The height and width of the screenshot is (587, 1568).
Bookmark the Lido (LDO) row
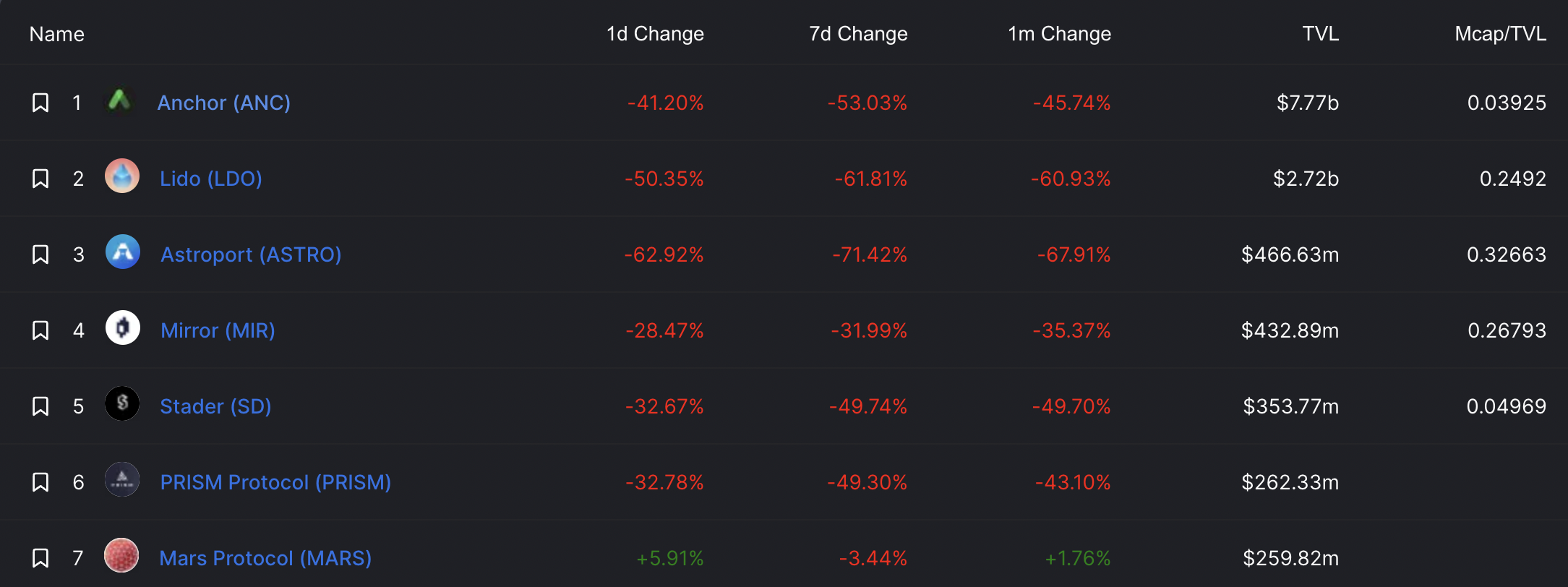point(40,179)
